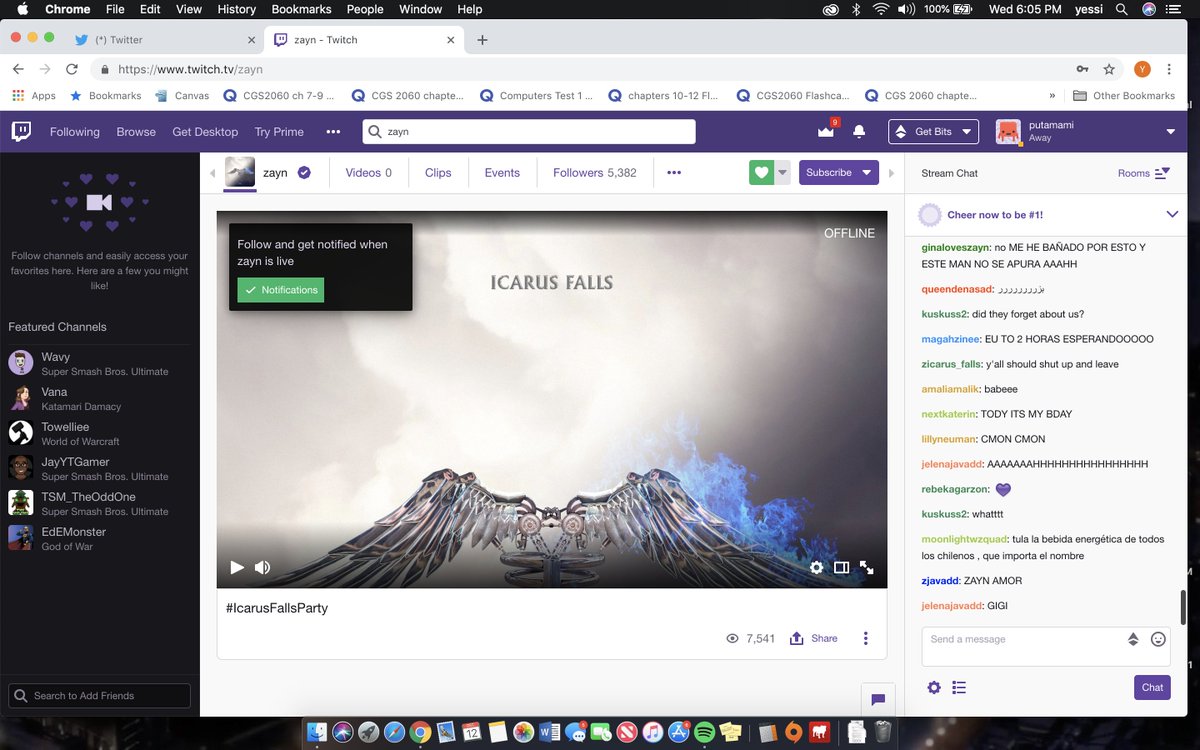Enter fullscreen on the video player
Viewport: 1200px width, 750px height.
coord(866,567)
